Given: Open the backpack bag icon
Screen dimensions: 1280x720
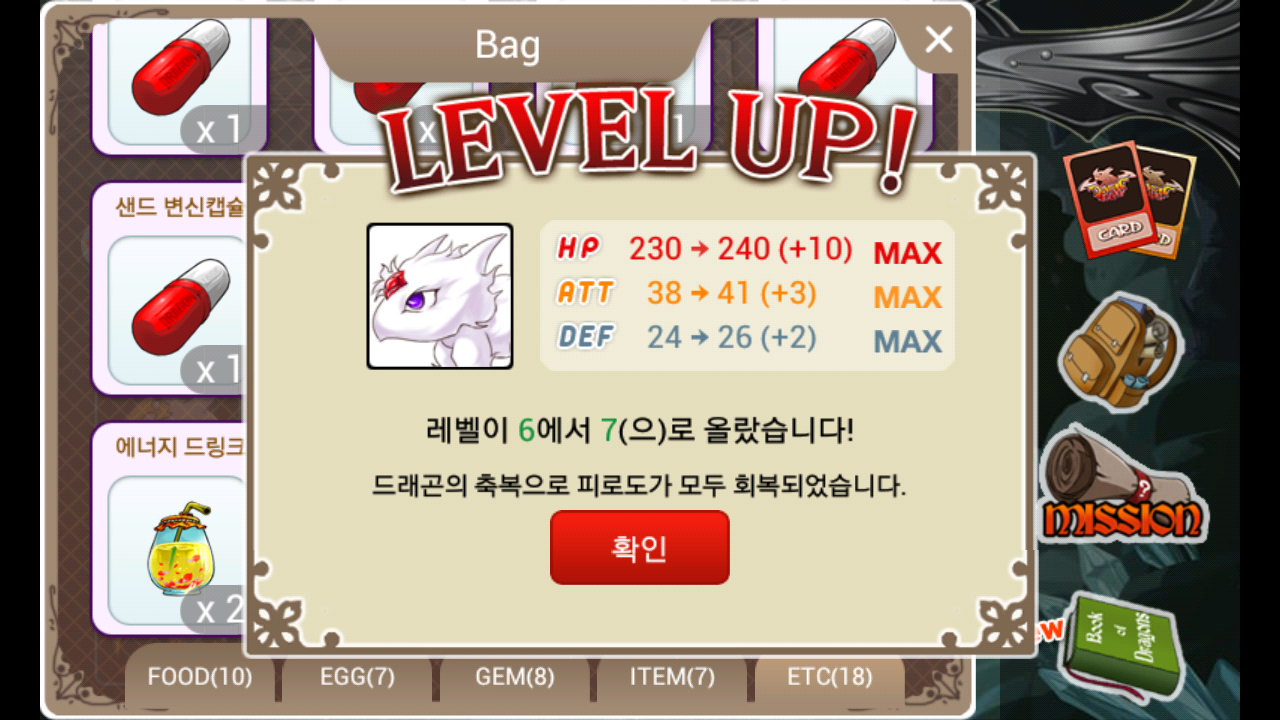Looking at the screenshot, I should (x=1120, y=352).
